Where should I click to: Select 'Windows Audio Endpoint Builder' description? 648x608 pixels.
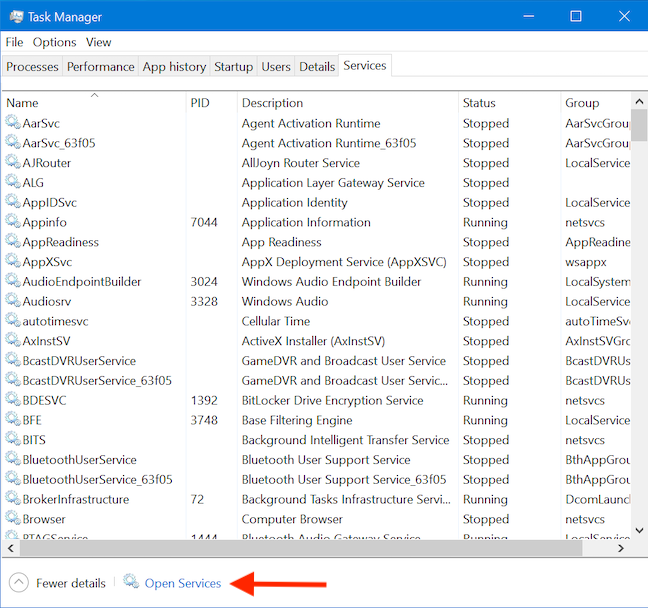click(331, 281)
